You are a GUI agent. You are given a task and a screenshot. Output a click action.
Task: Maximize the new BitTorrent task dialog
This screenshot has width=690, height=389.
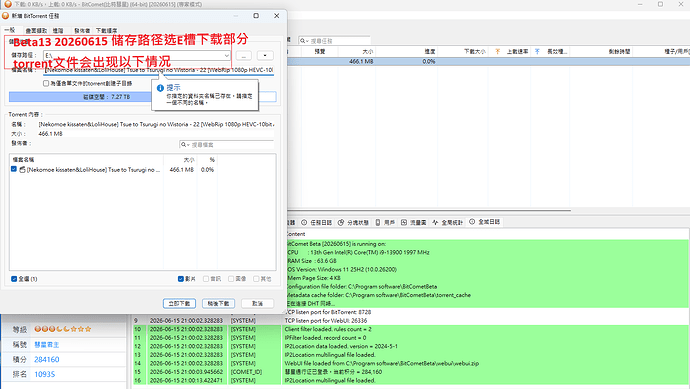pos(256,16)
